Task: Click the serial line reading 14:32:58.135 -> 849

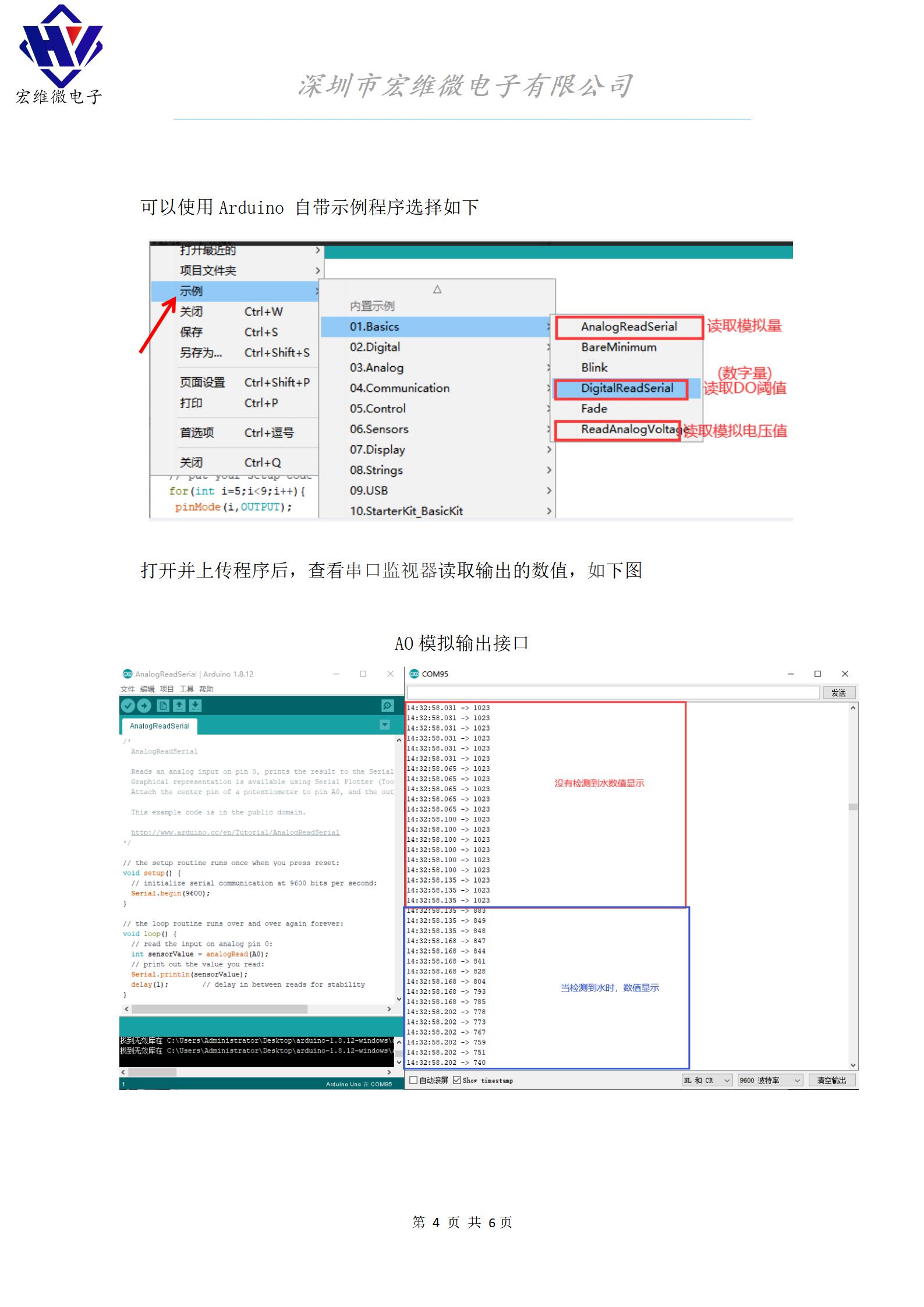Action: (x=446, y=920)
